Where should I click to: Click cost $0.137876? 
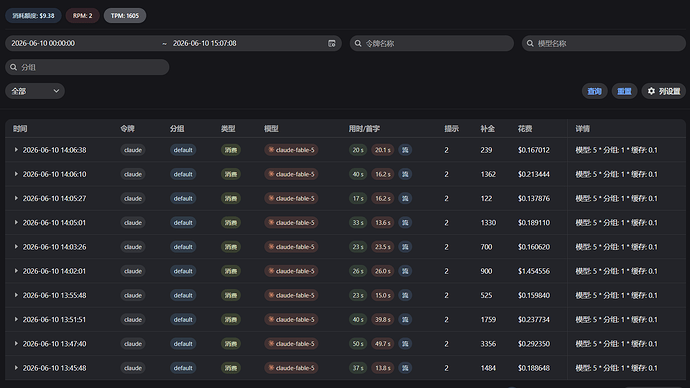tap(534, 198)
